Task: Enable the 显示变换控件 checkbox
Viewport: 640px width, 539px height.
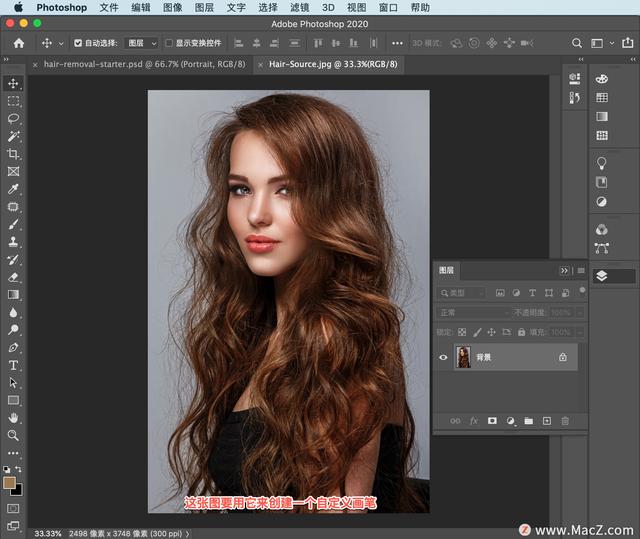Action: [x=169, y=44]
